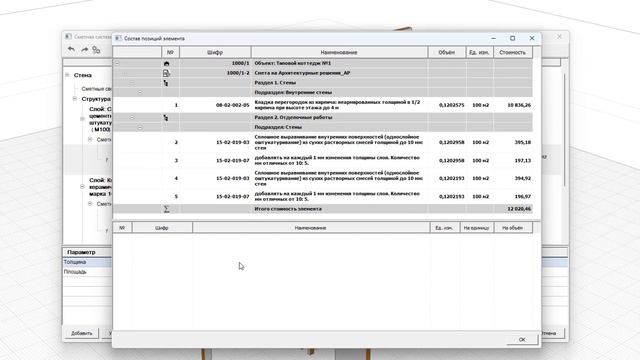
Task: Click the Шифр header in the lower table
Action: pyautogui.click(x=162, y=228)
